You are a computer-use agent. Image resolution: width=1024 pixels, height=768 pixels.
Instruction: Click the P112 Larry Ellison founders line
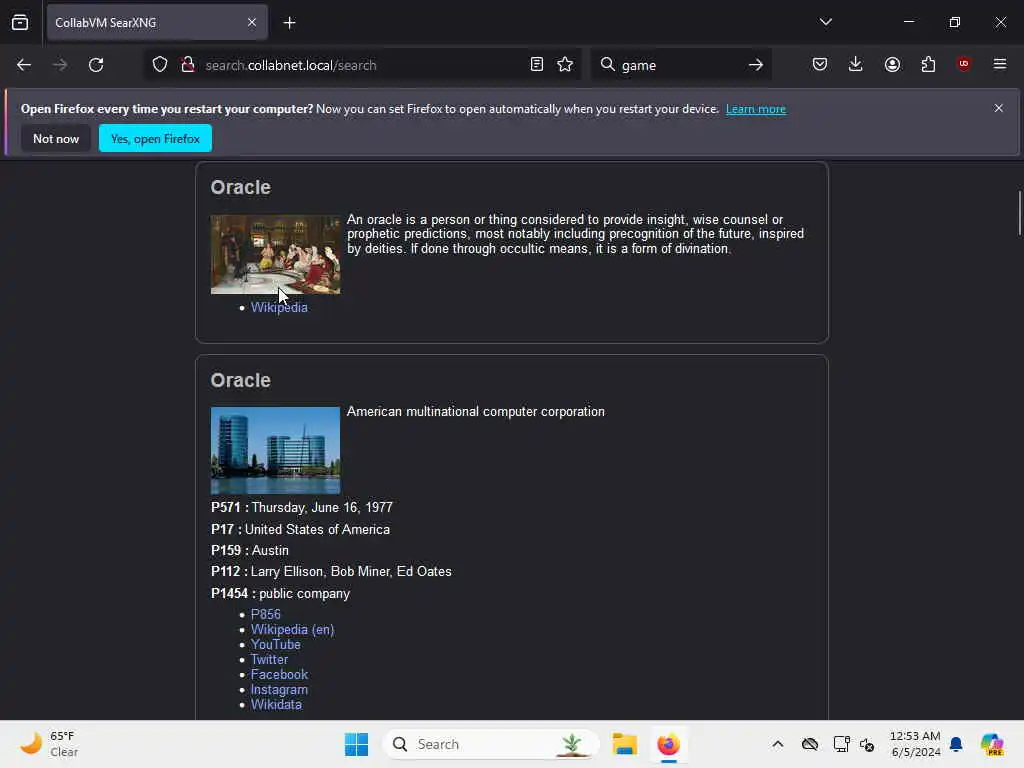click(331, 571)
